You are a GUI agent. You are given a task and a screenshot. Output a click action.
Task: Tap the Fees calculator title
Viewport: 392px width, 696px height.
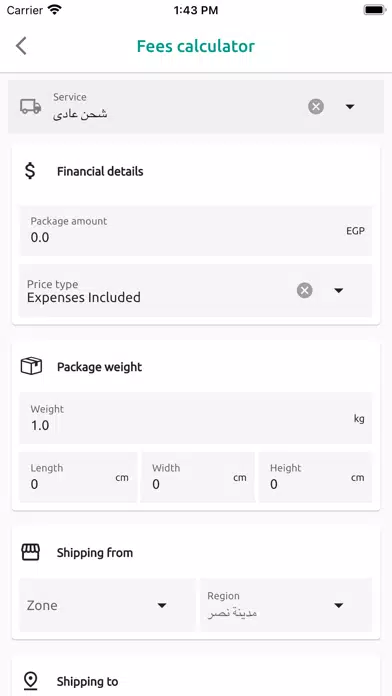[196, 46]
